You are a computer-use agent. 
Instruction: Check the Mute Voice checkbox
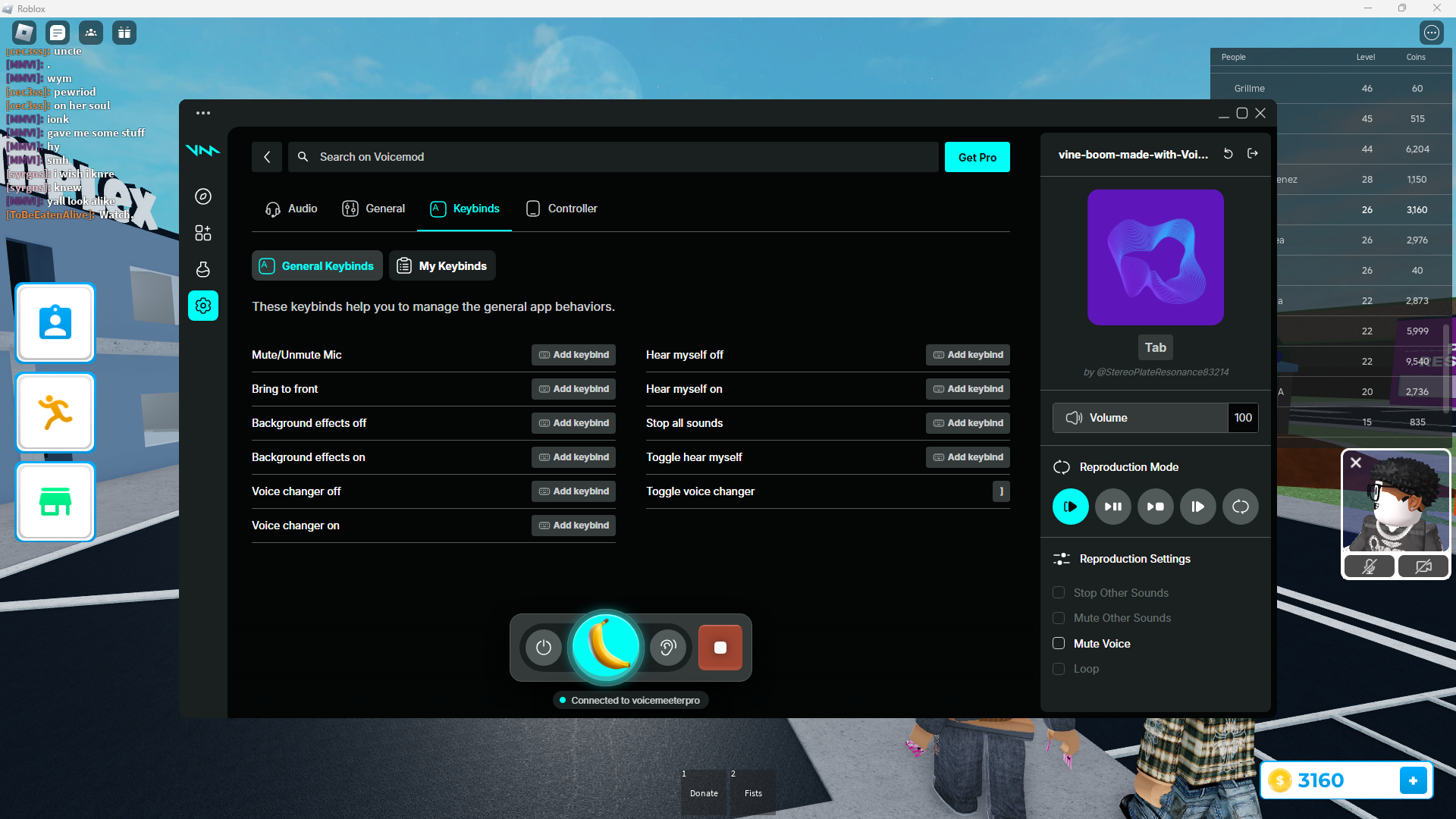1059,644
